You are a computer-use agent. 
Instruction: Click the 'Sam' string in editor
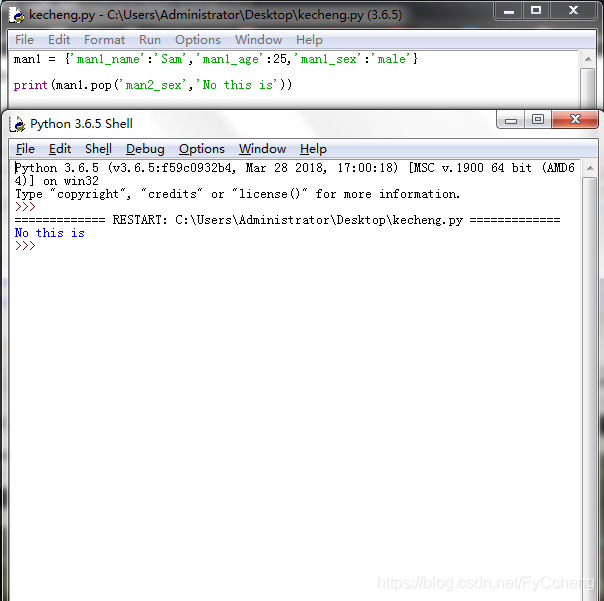coord(171,59)
